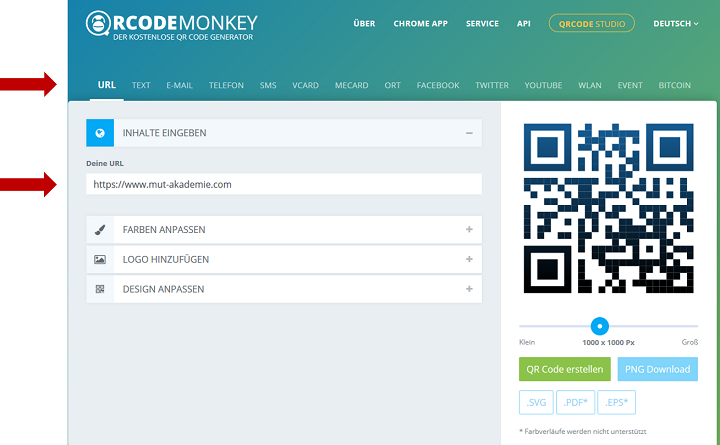The image size is (720, 445).
Task: Click the Logo hinzufügen label
Action: 166,259
